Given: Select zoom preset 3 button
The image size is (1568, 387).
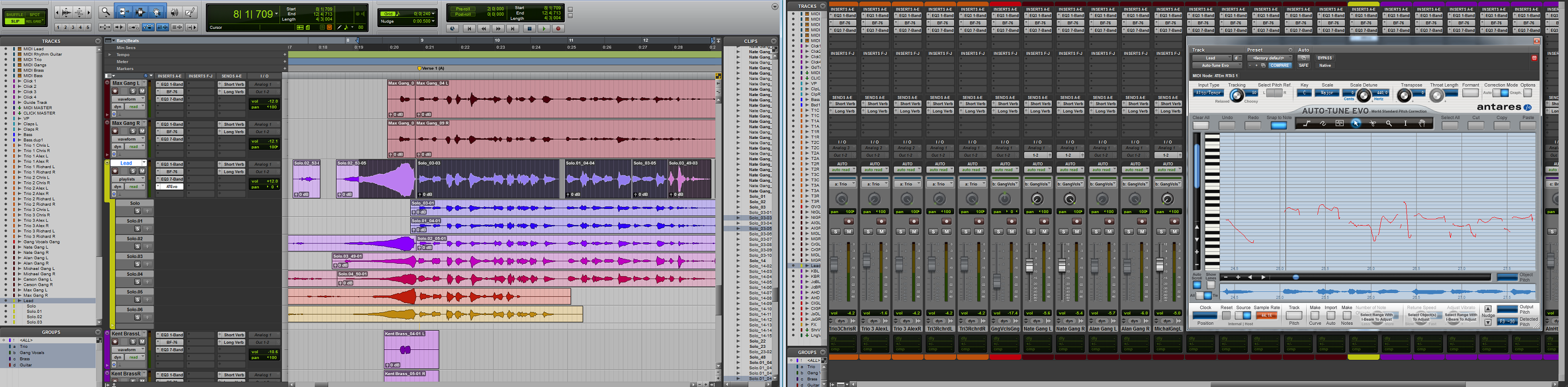Looking at the screenshot, I should click(73, 27).
